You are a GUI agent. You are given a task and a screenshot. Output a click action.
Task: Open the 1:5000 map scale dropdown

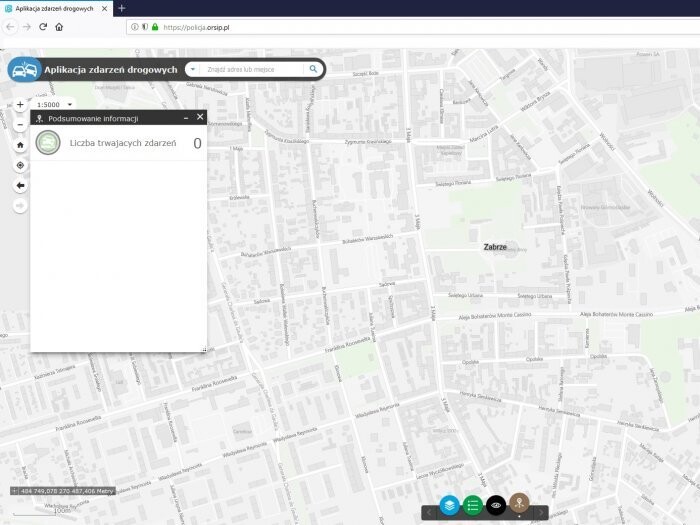(x=70, y=104)
